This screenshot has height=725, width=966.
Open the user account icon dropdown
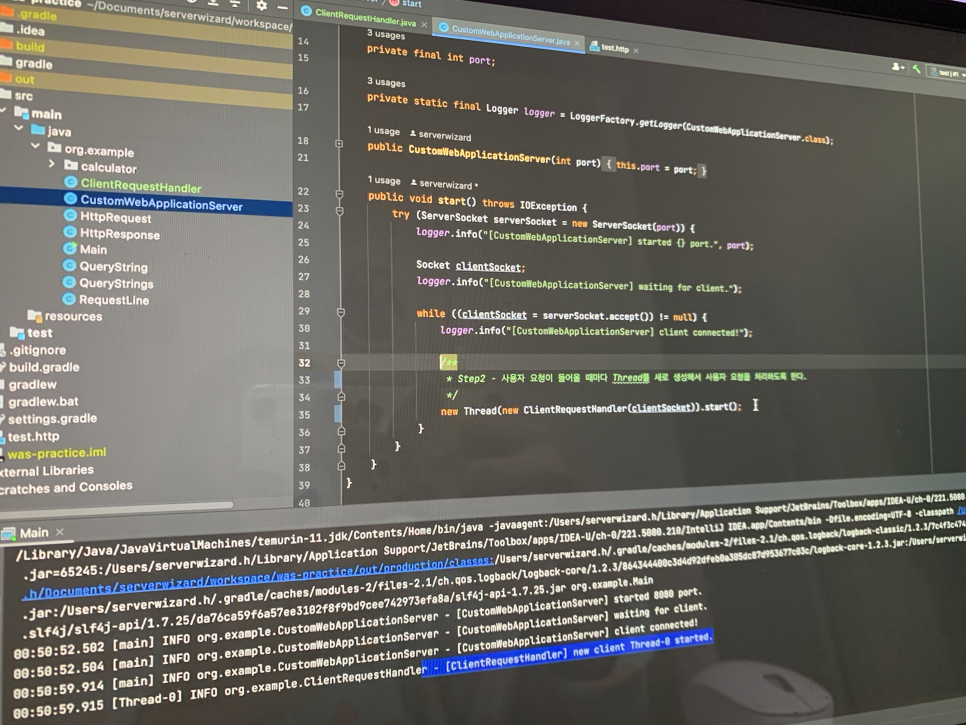[x=898, y=67]
